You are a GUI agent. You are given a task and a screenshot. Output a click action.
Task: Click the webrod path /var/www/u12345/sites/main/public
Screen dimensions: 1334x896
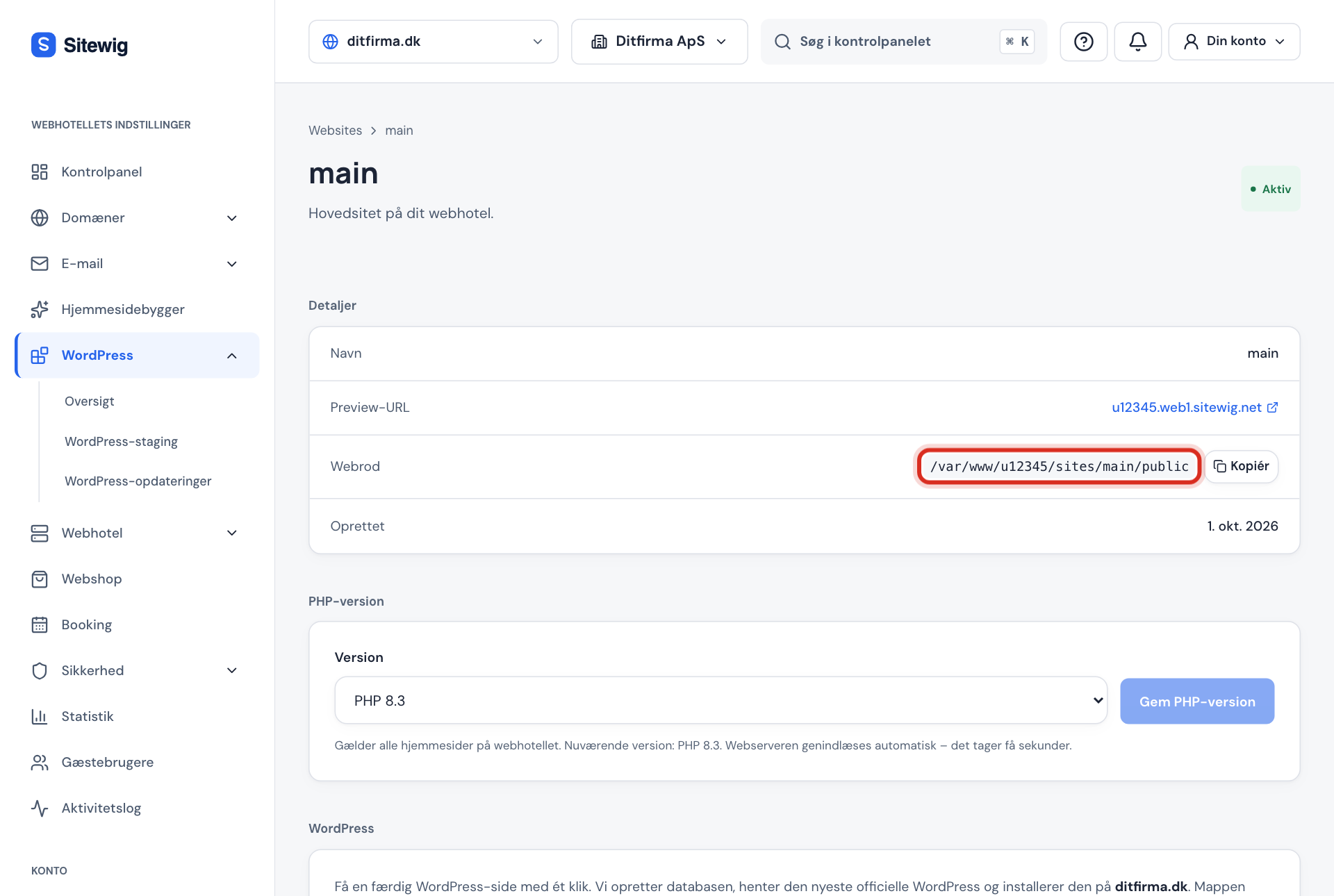coord(1059,466)
